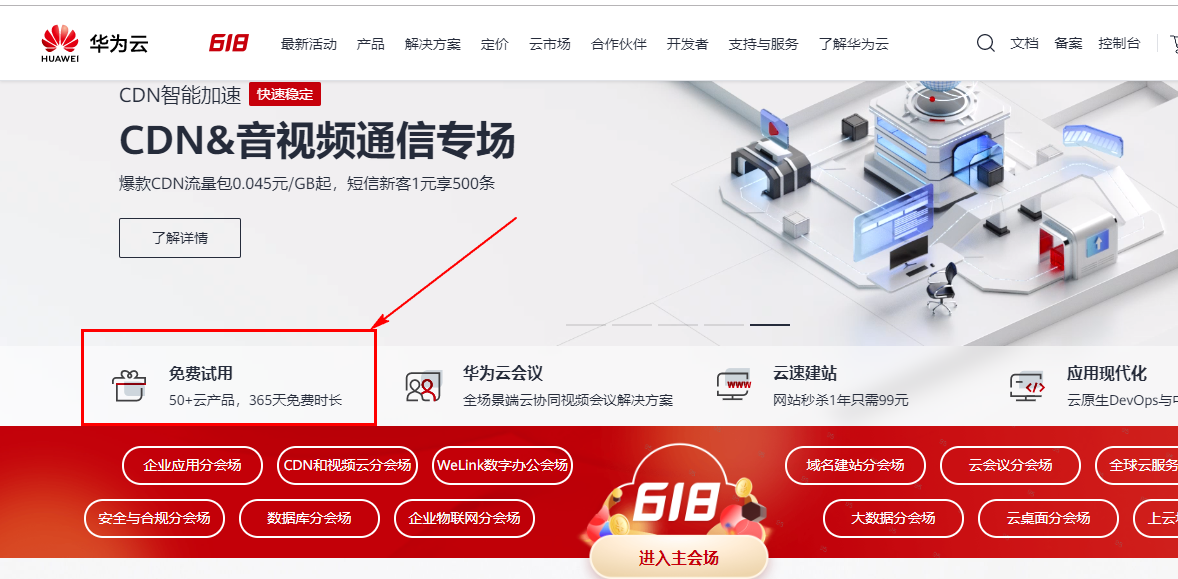
Task: Click the code monitor app modernization icon
Action: (x=1027, y=386)
